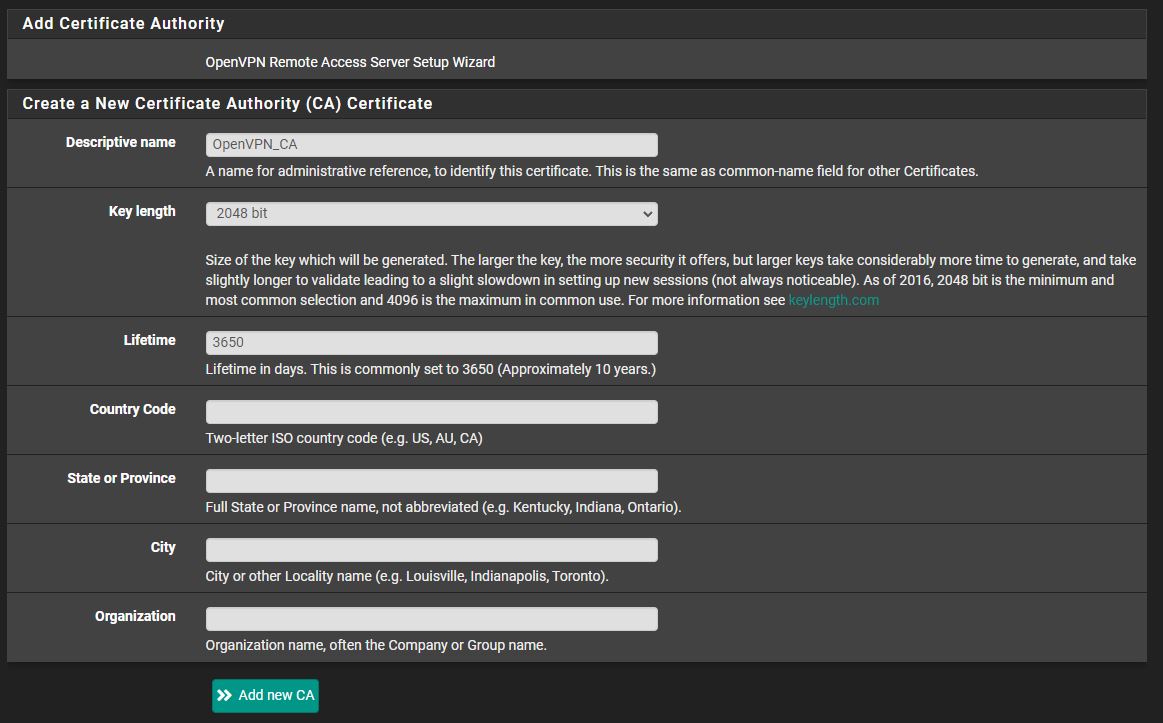Click the 'Country Code' label
This screenshot has height=723, width=1163.
click(132, 409)
